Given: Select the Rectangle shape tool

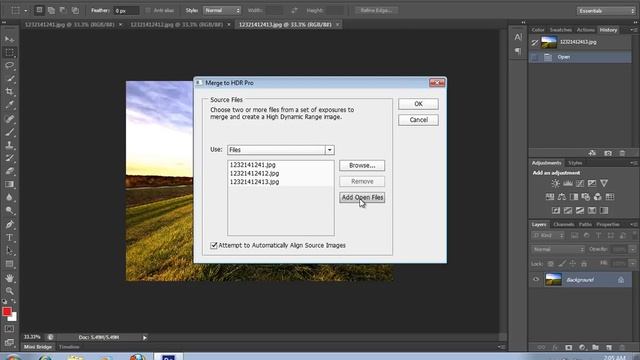Looking at the screenshot, I should (9, 264).
